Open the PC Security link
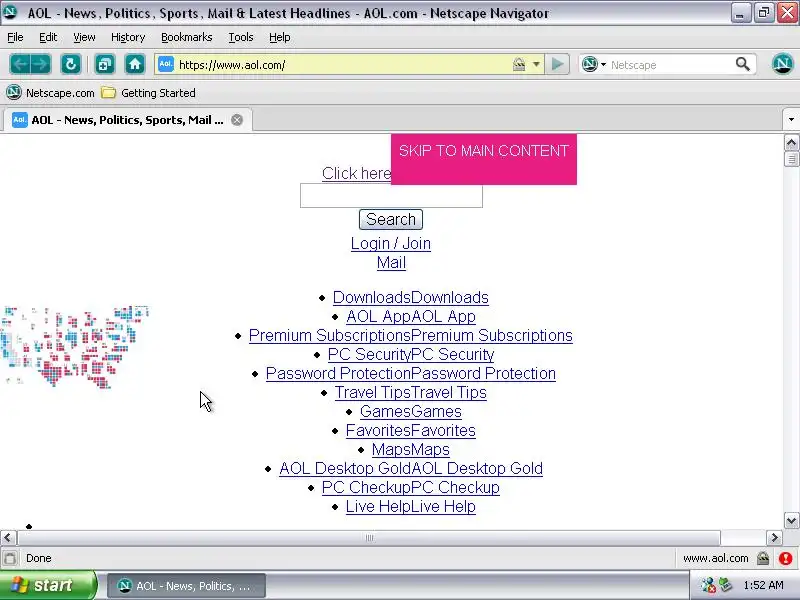 tap(411, 354)
